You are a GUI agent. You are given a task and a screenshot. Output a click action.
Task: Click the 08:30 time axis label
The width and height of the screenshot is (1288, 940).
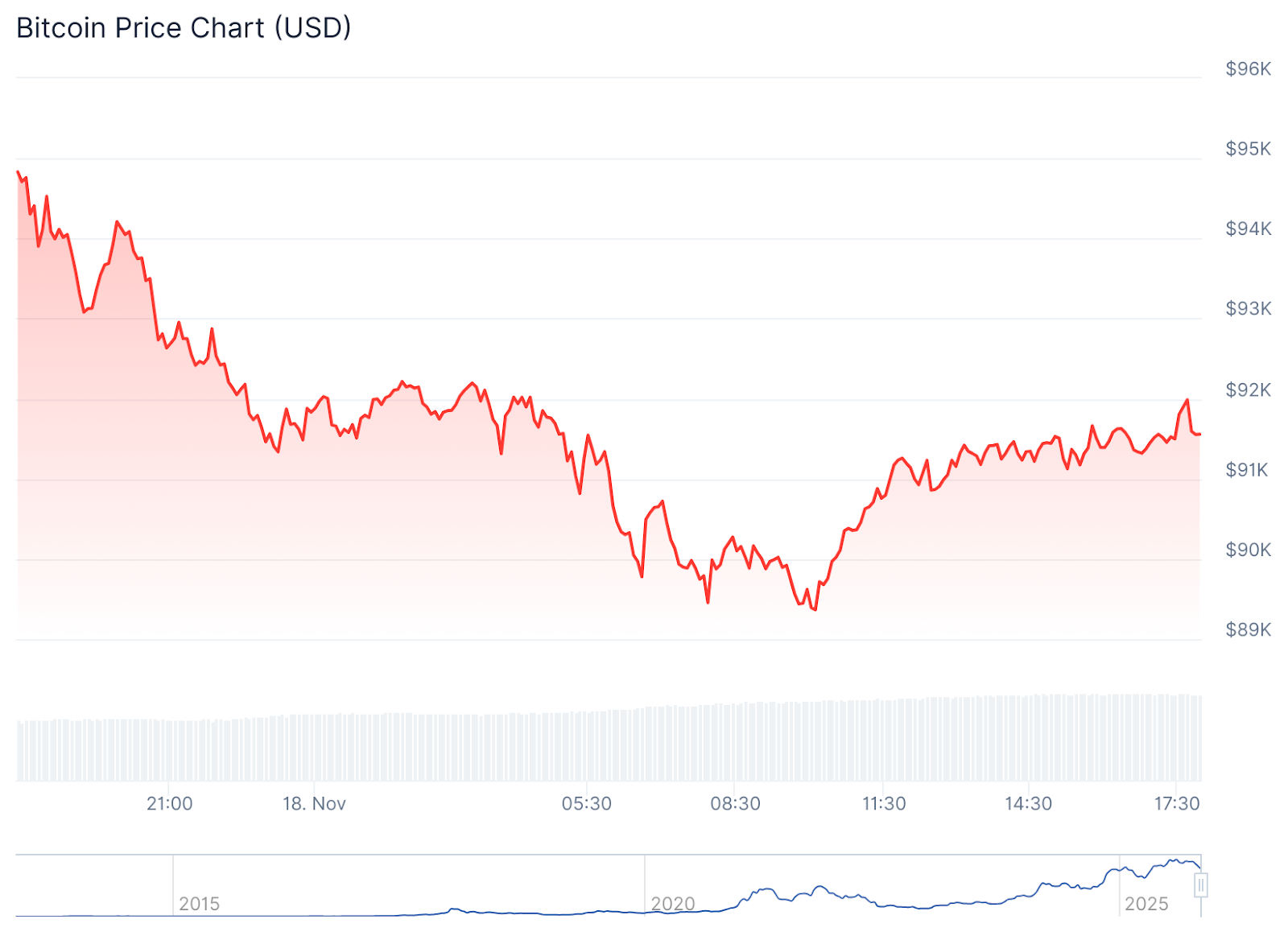tap(735, 803)
